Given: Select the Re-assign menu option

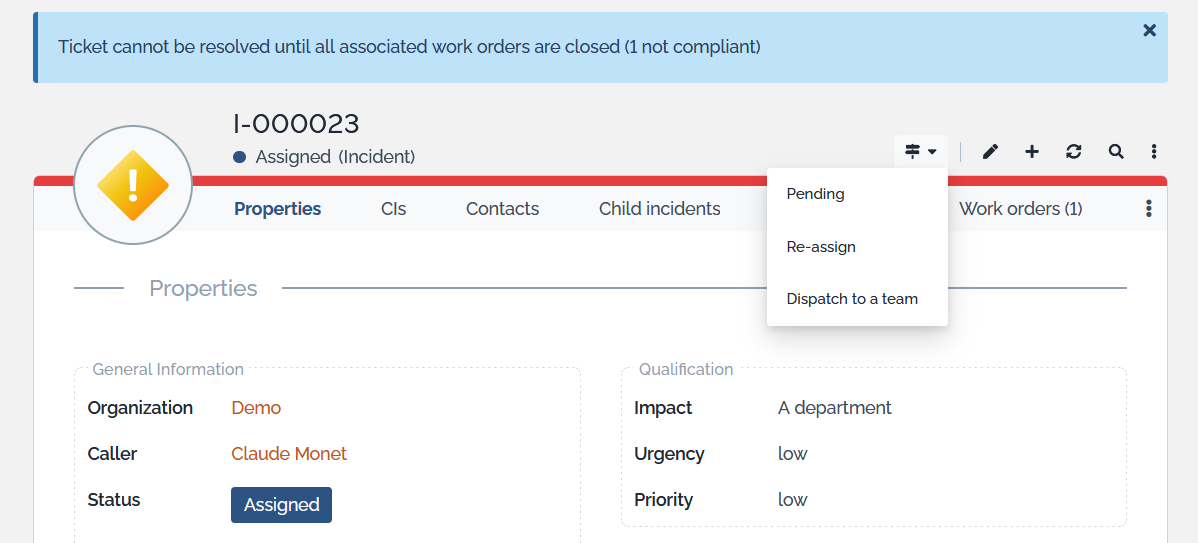Looking at the screenshot, I should pyautogui.click(x=821, y=247).
